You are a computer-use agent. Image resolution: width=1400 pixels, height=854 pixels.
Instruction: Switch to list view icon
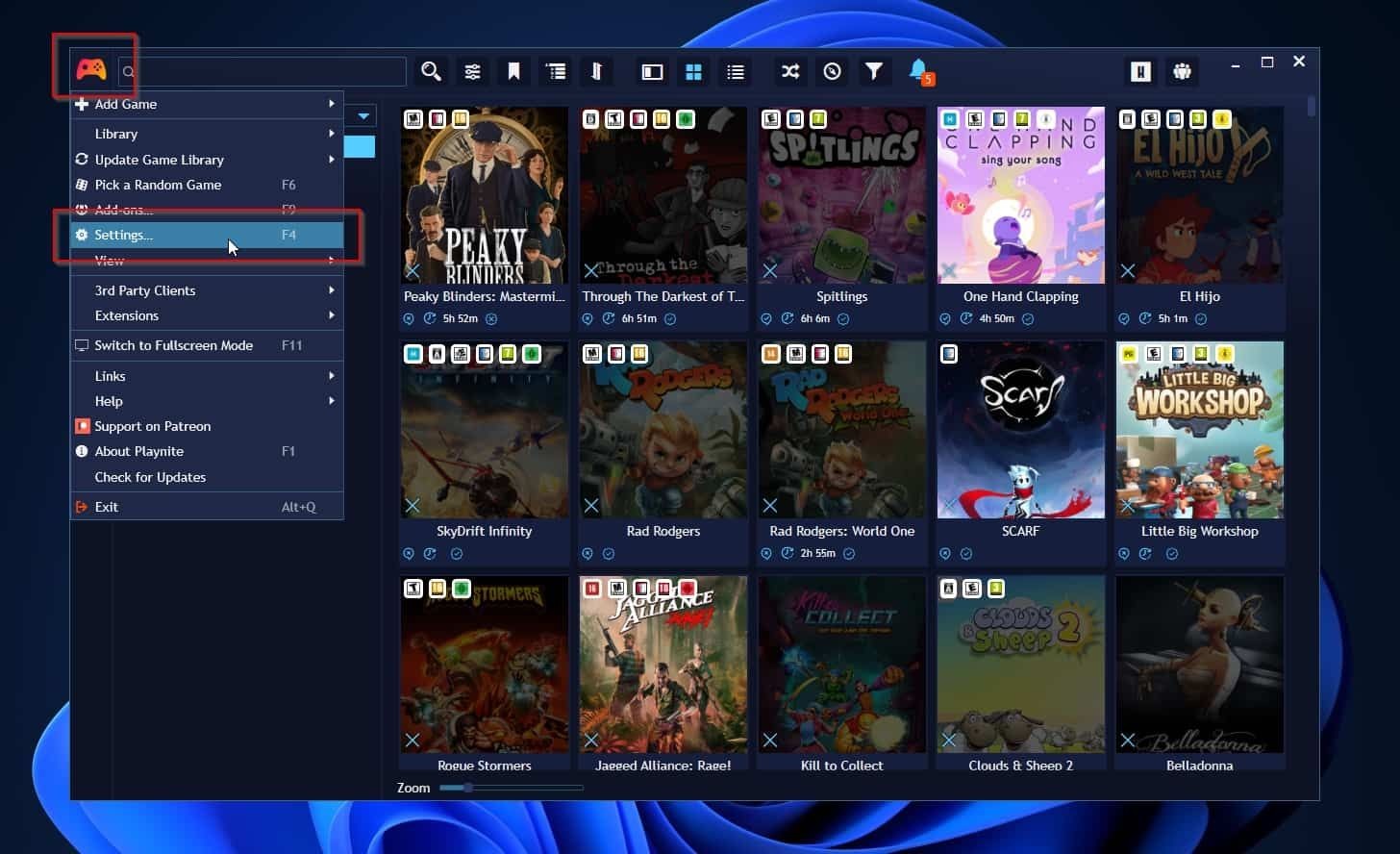pyautogui.click(x=736, y=72)
